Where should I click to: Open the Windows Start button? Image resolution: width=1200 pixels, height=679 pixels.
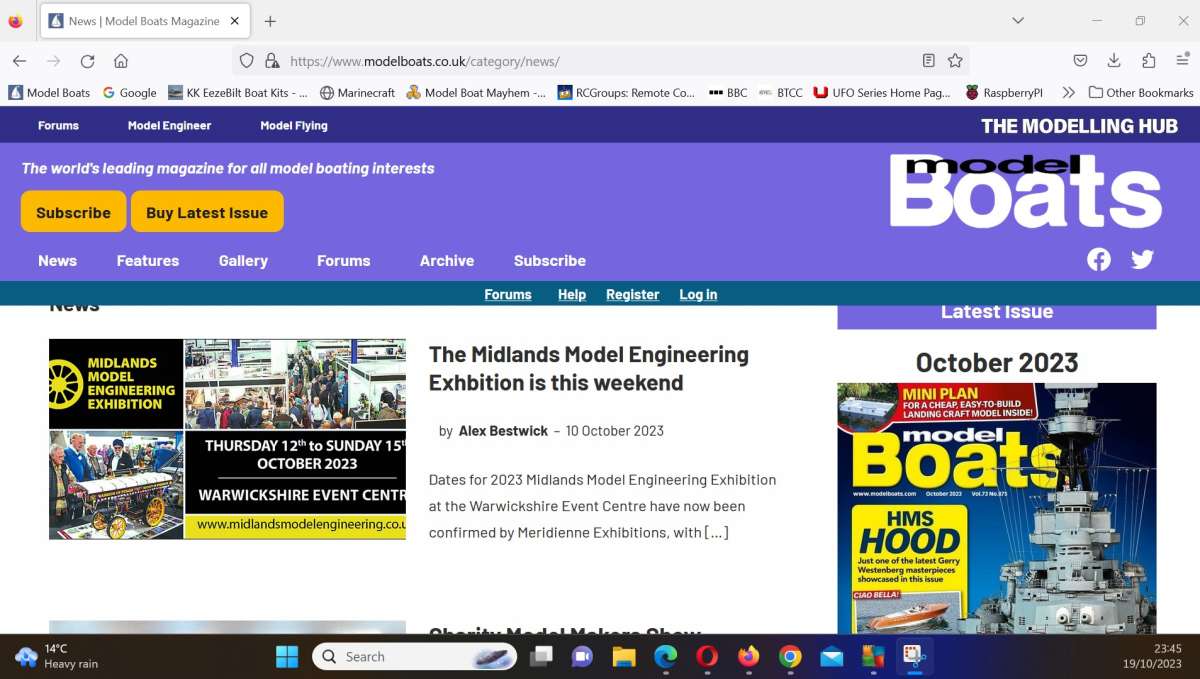click(287, 657)
